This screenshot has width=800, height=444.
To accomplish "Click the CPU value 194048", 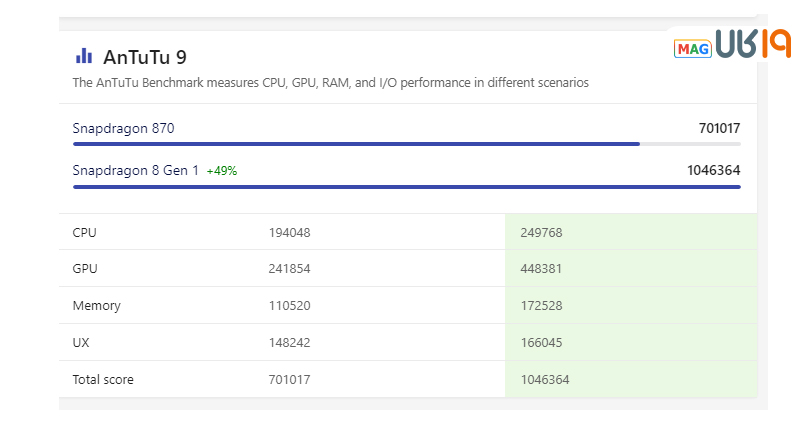I will tap(289, 233).
